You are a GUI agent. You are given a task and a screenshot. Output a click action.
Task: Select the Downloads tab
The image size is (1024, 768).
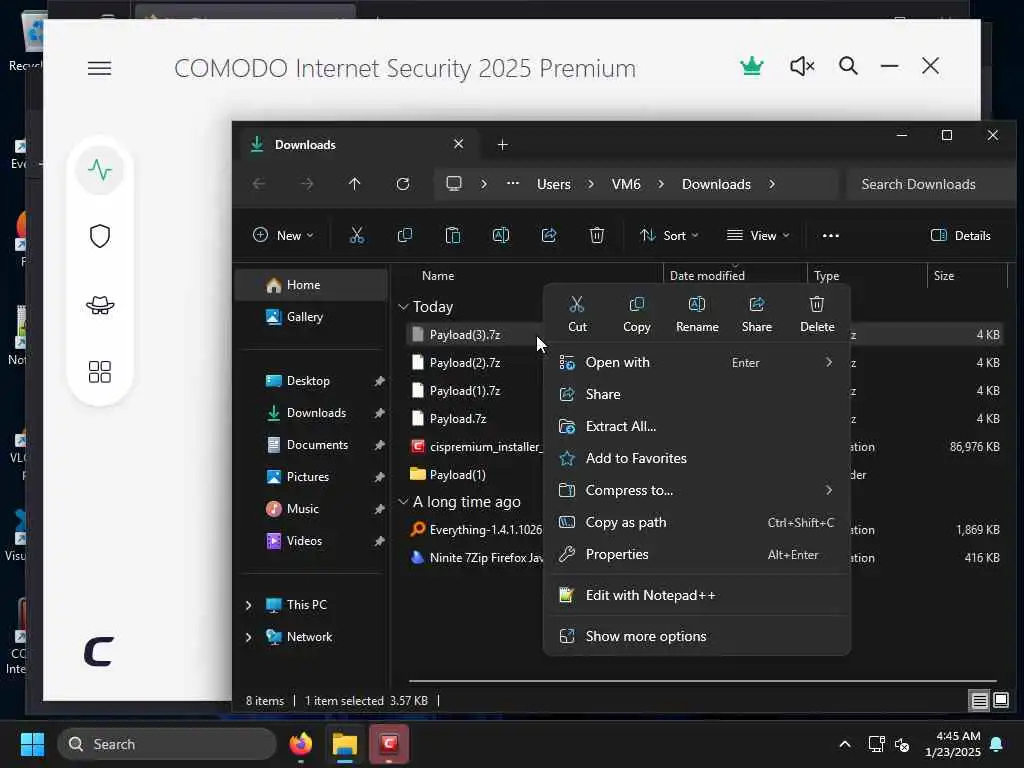[x=359, y=144]
